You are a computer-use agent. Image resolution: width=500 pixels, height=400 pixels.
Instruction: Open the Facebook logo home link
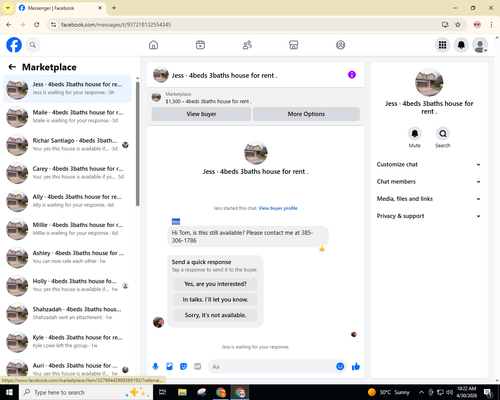(14, 45)
